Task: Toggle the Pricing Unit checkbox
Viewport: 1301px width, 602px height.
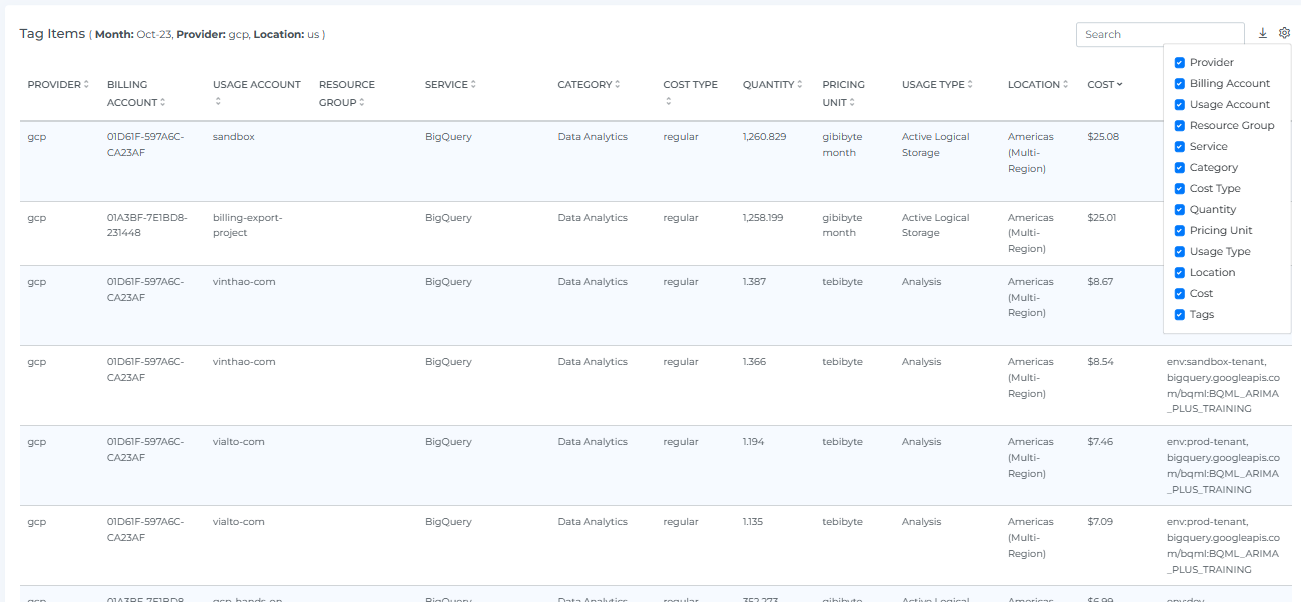Action: click(x=1180, y=230)
